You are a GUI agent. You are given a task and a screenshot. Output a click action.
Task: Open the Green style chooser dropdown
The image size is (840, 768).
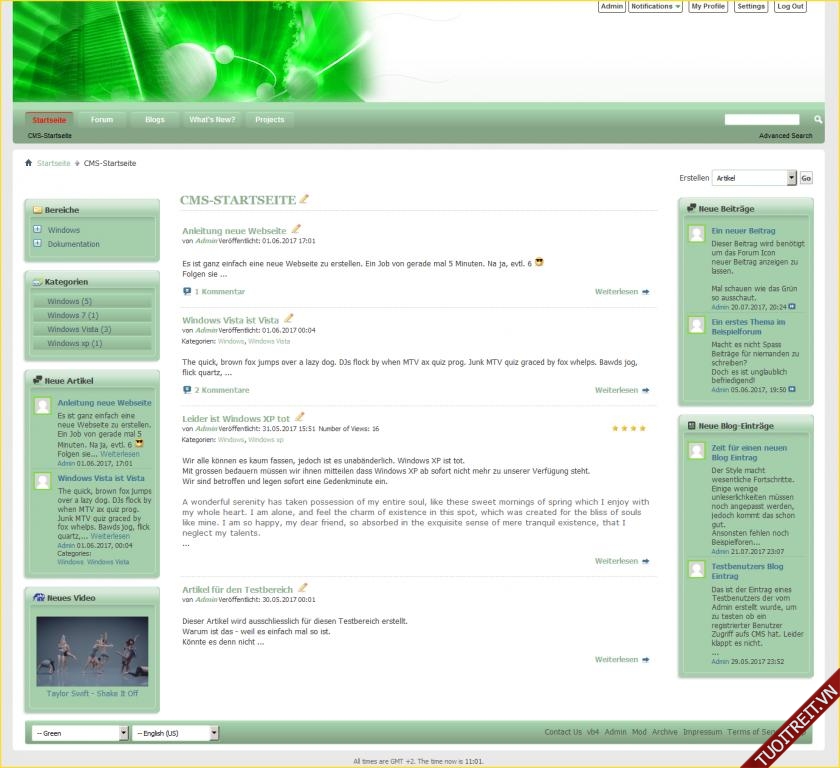[124, 733]
